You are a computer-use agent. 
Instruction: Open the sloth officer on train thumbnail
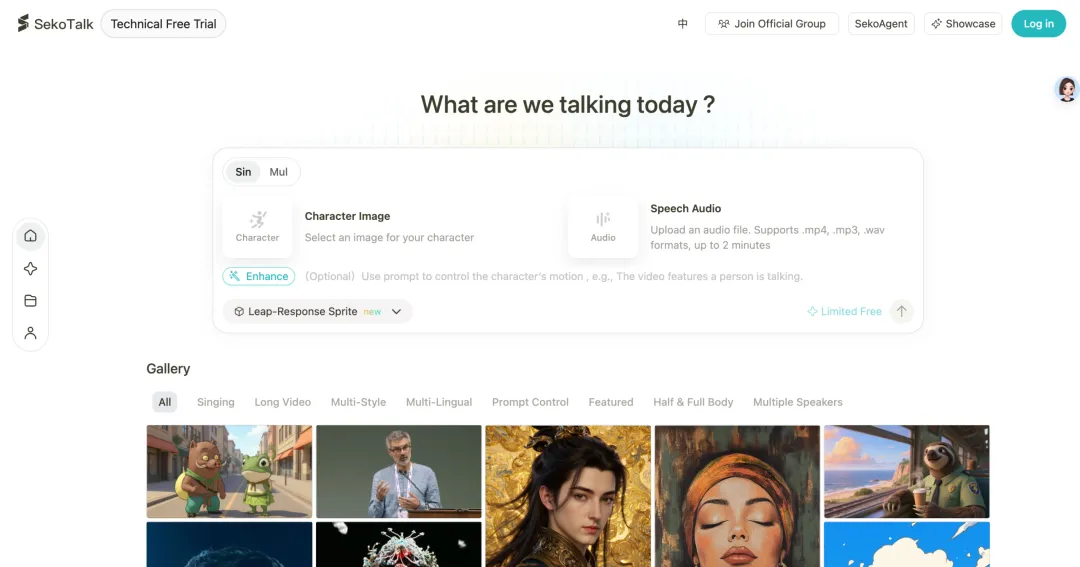[x=907, y=471]
